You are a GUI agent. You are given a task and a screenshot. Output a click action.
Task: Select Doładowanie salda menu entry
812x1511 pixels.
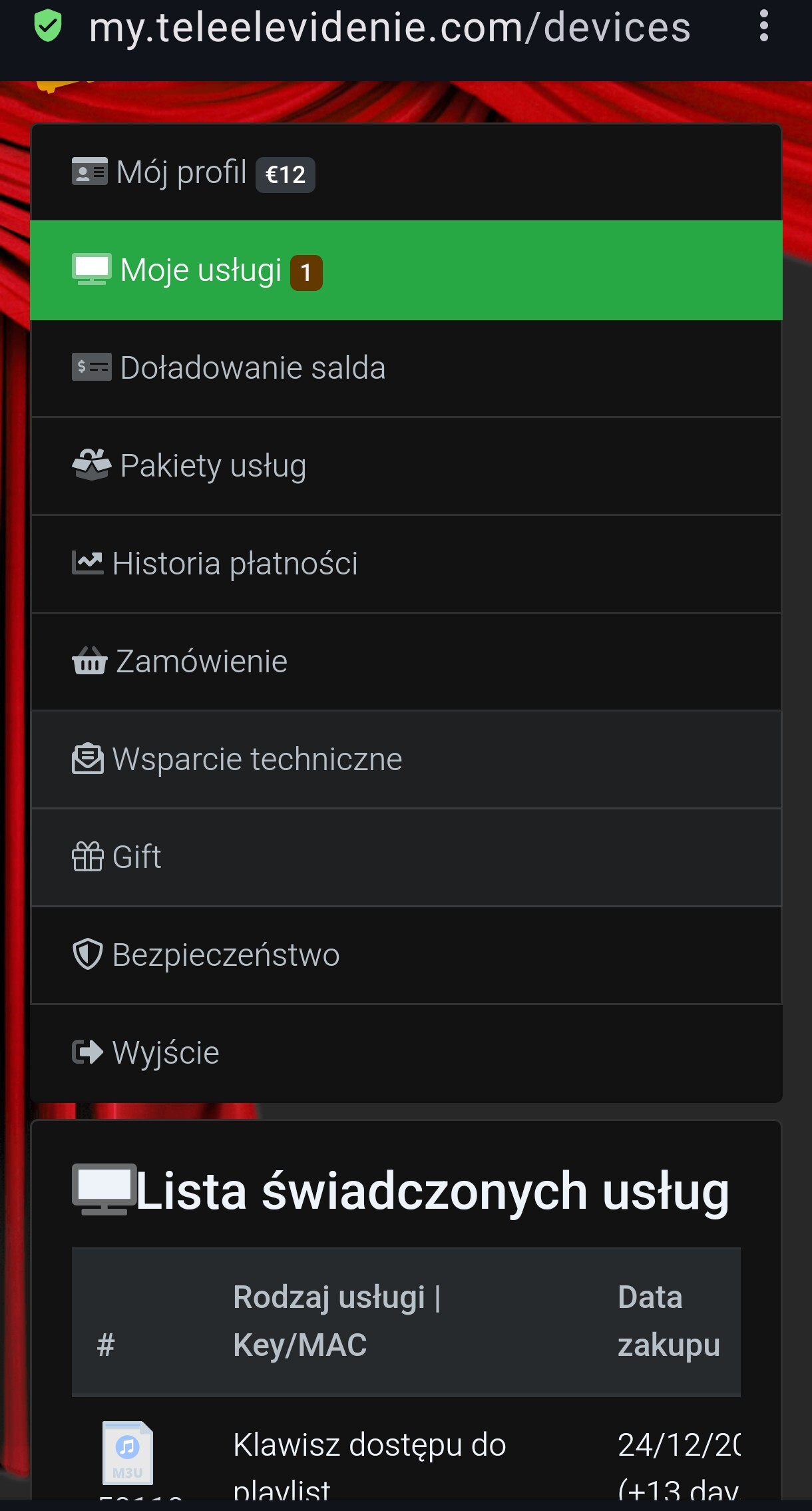pyautogui.click(x=253, y=368)
